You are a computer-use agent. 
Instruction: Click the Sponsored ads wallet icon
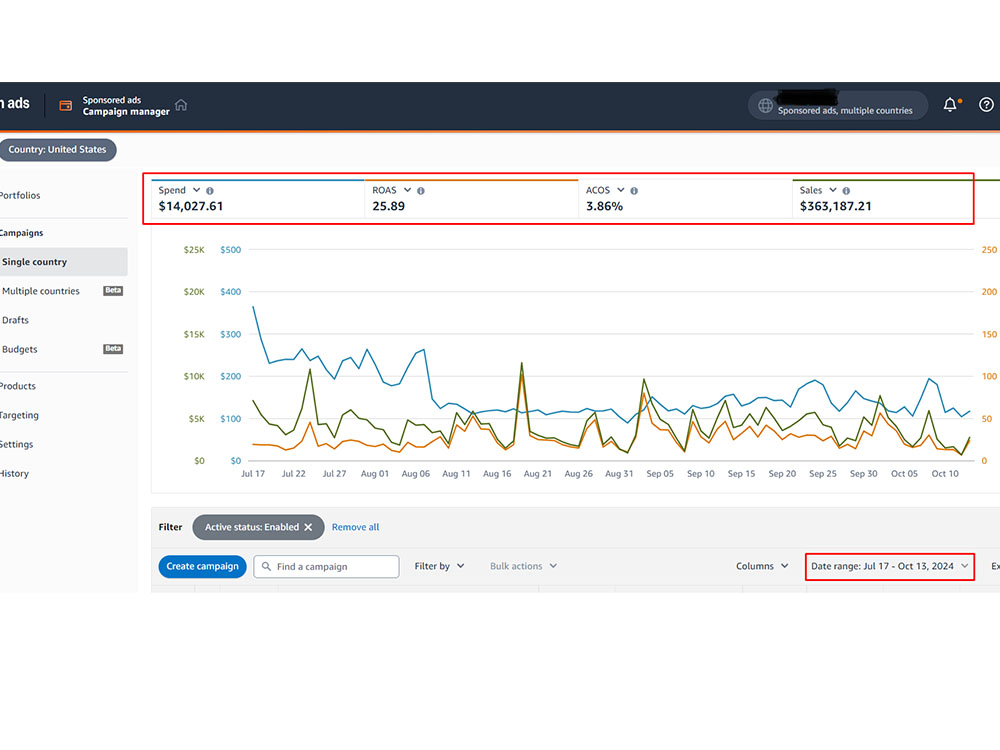66,106
